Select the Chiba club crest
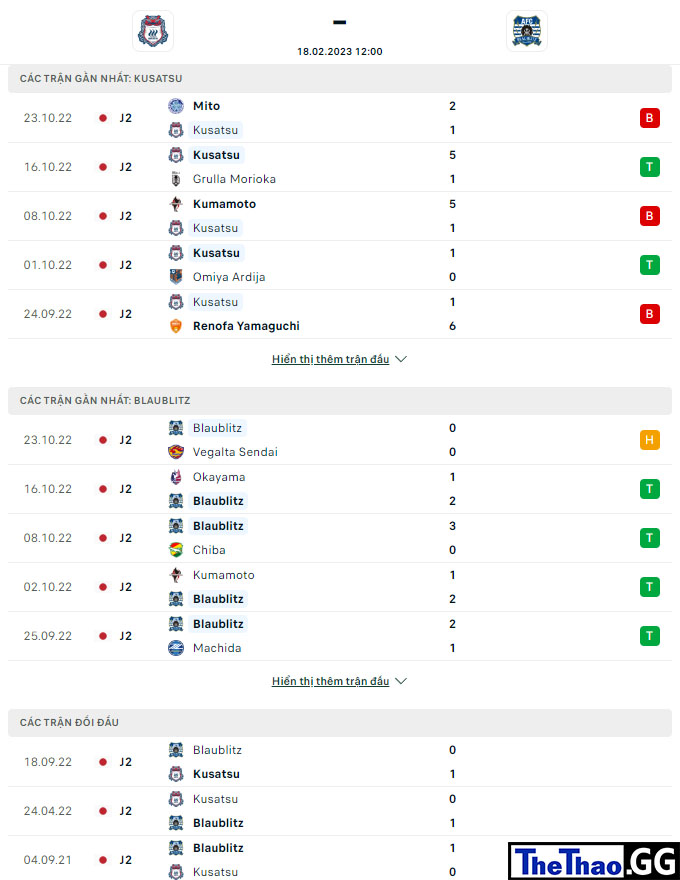680x880 pixels. click(x=176, y=550)
